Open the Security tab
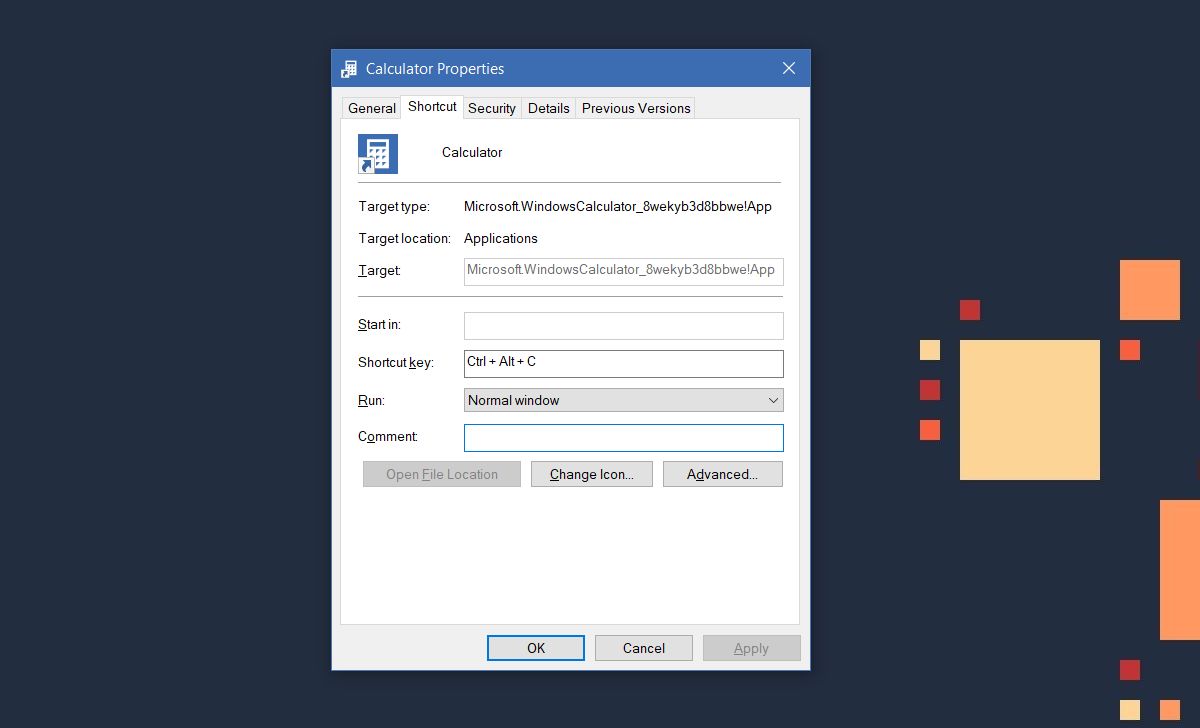 [492, 108]
